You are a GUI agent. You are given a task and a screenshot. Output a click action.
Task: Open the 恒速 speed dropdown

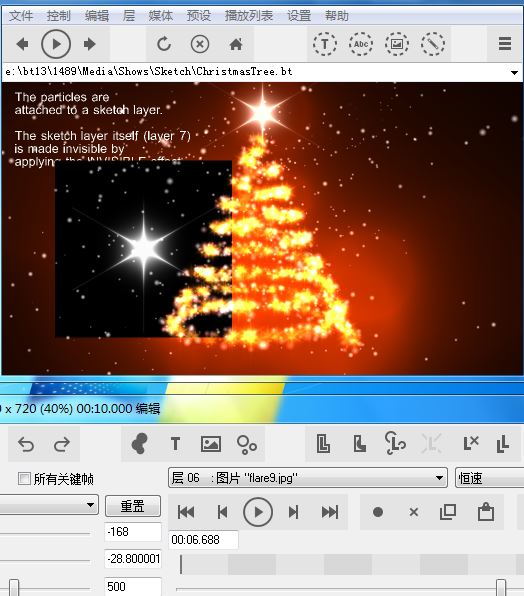pos(489,478)
